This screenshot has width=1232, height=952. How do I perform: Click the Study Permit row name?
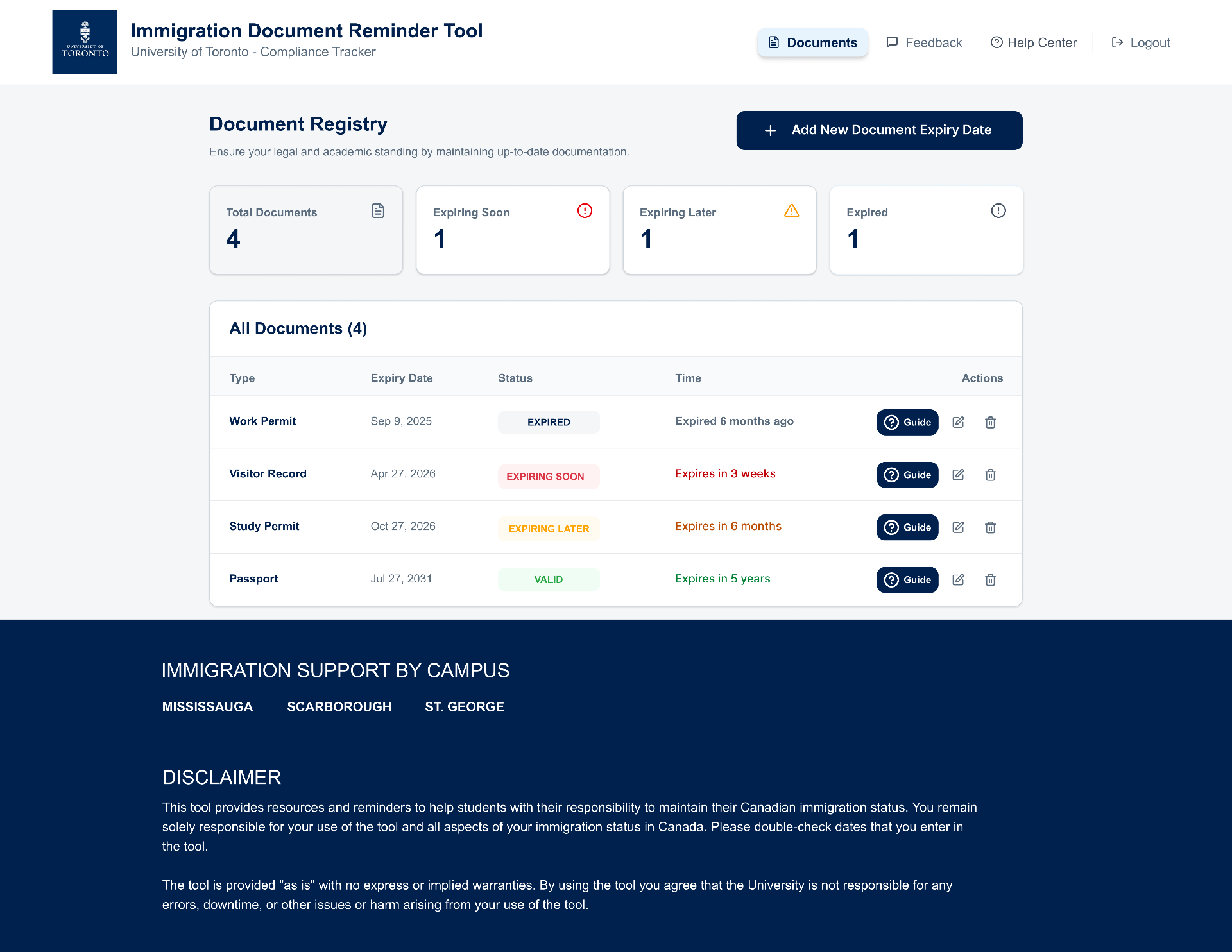point(264,526)
